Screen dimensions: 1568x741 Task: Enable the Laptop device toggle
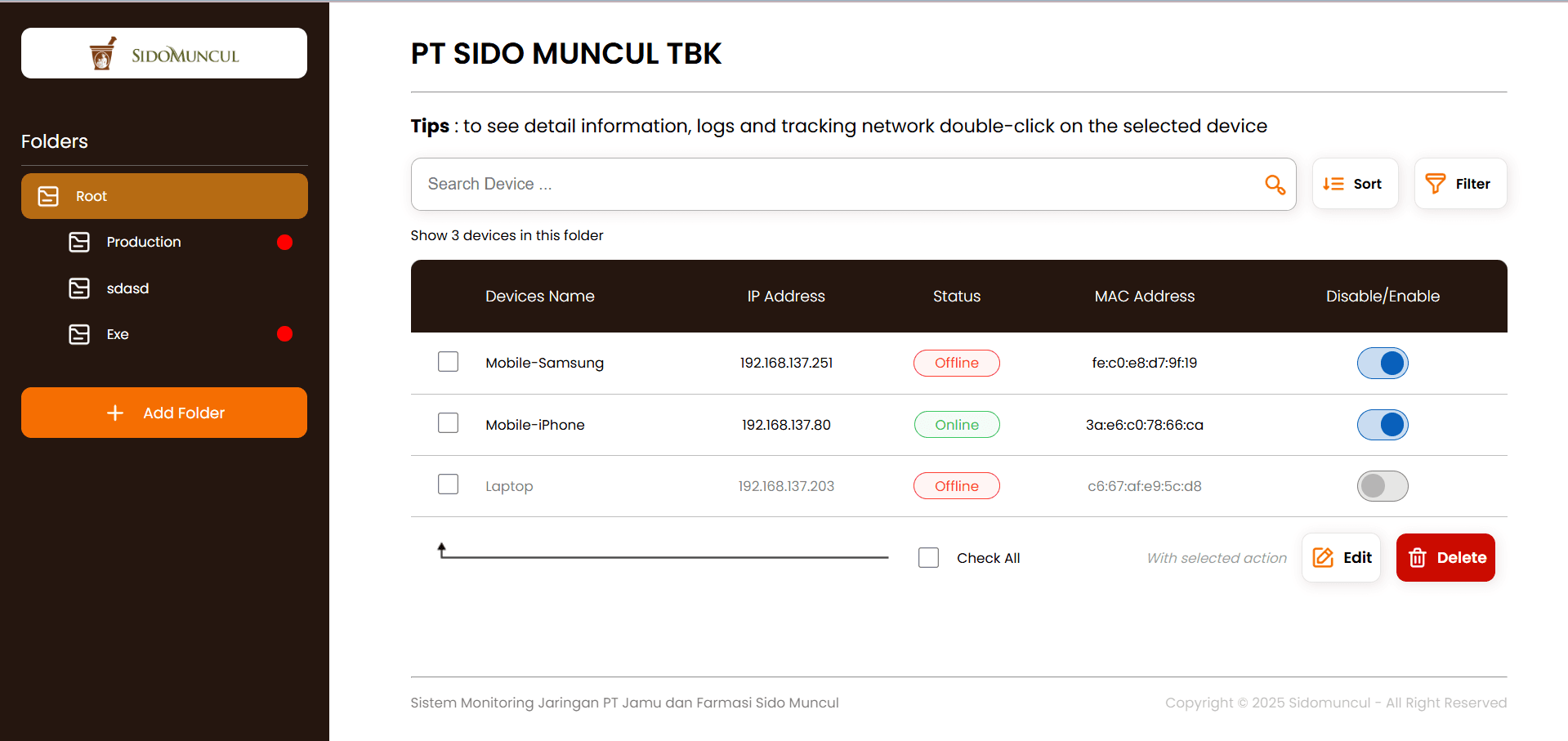point(1383,486)
